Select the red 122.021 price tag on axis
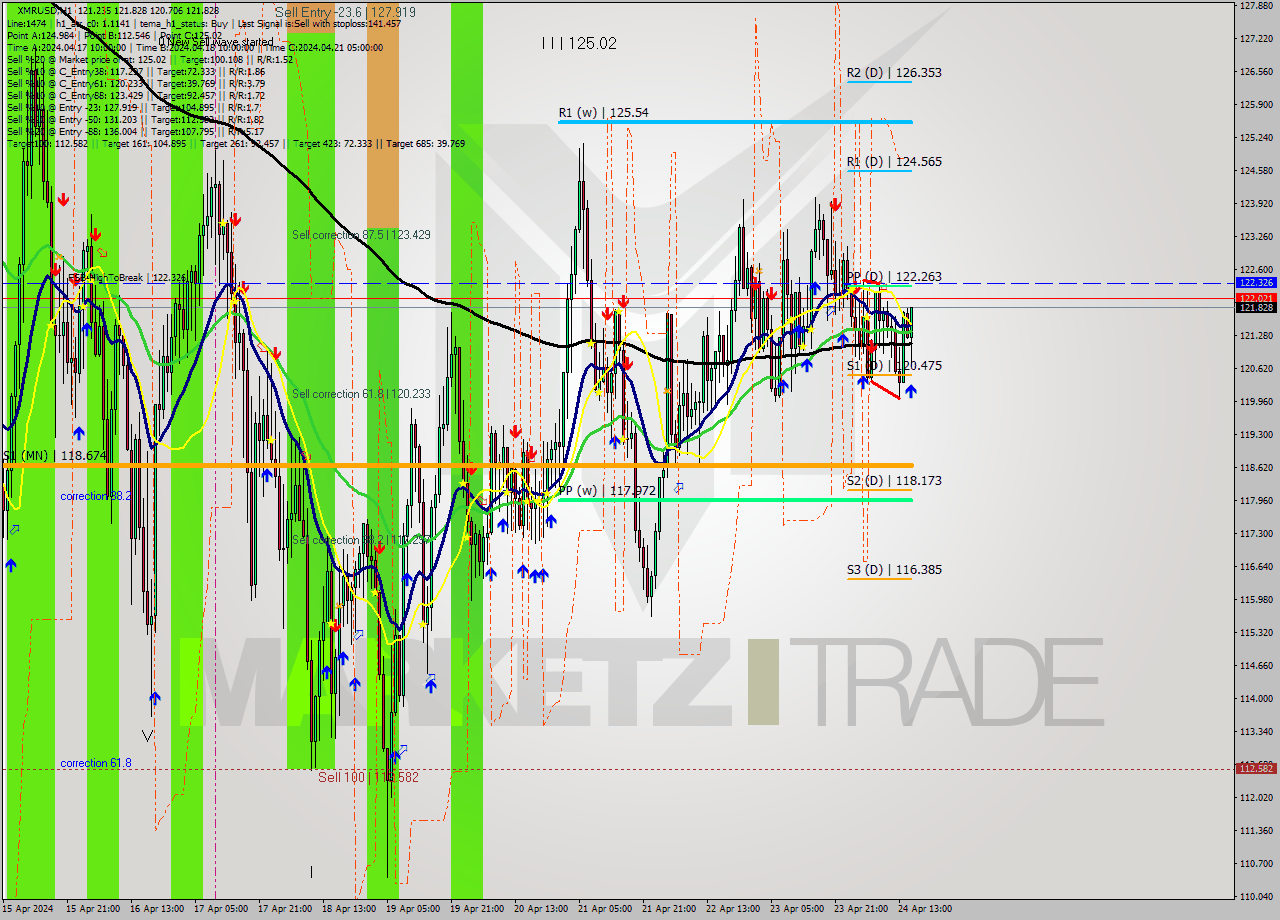 point(1256,298)
